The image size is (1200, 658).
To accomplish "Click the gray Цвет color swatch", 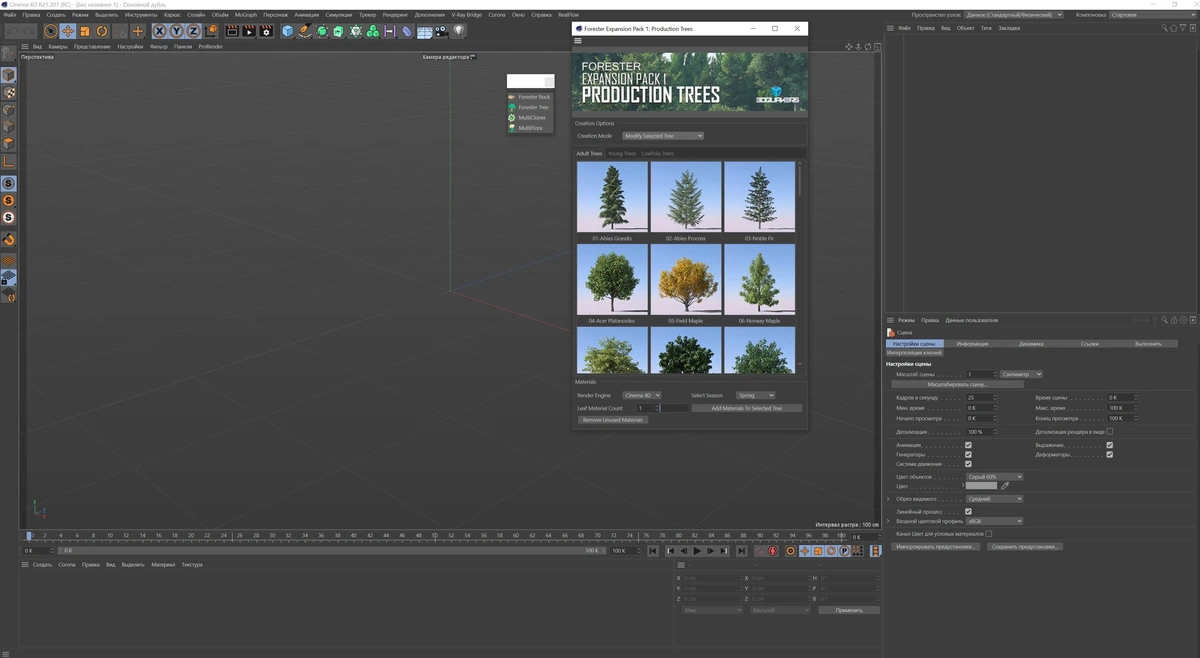I will point(981,486).
